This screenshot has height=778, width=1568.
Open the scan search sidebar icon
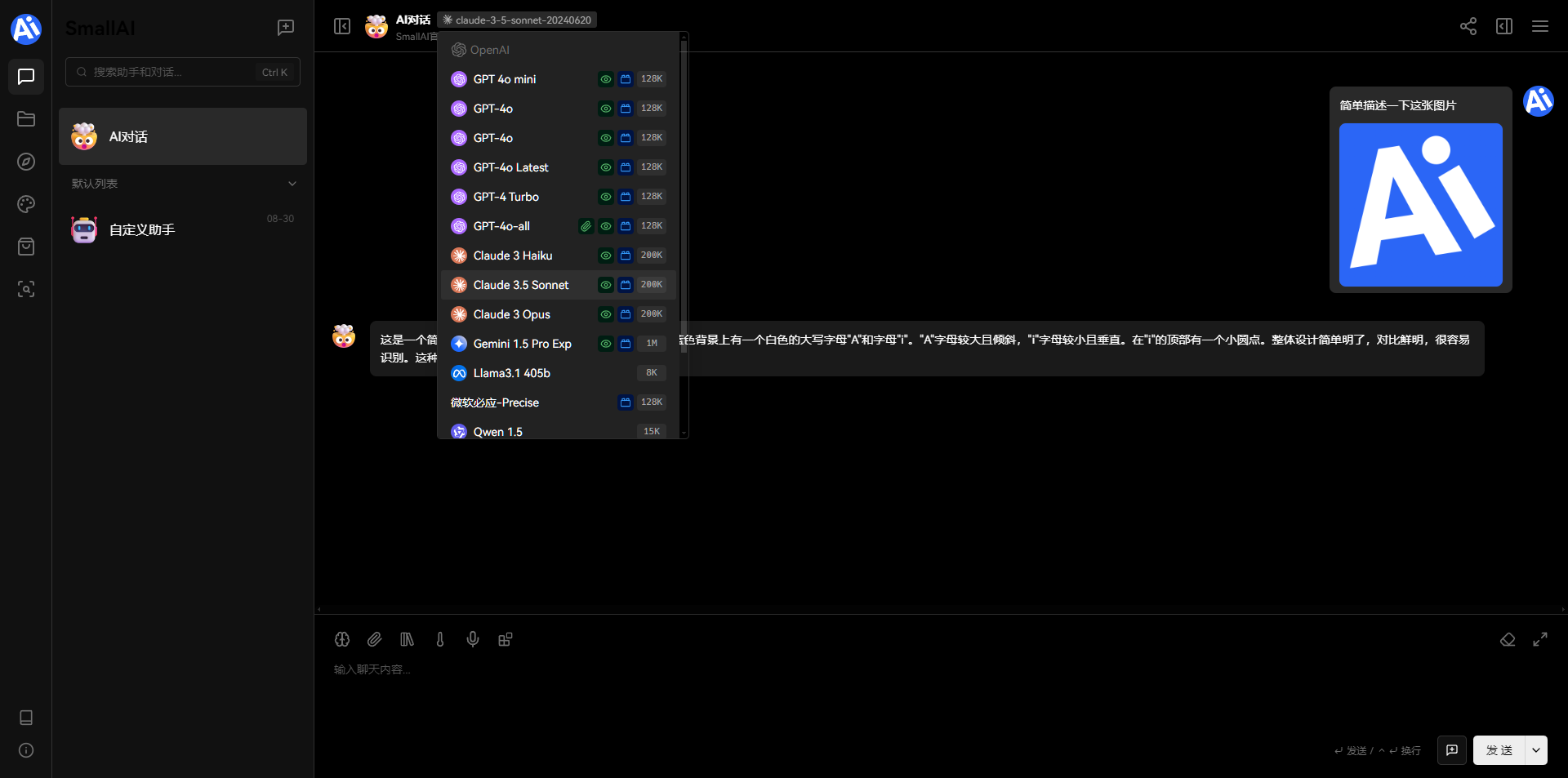click(x=26, y=289)
